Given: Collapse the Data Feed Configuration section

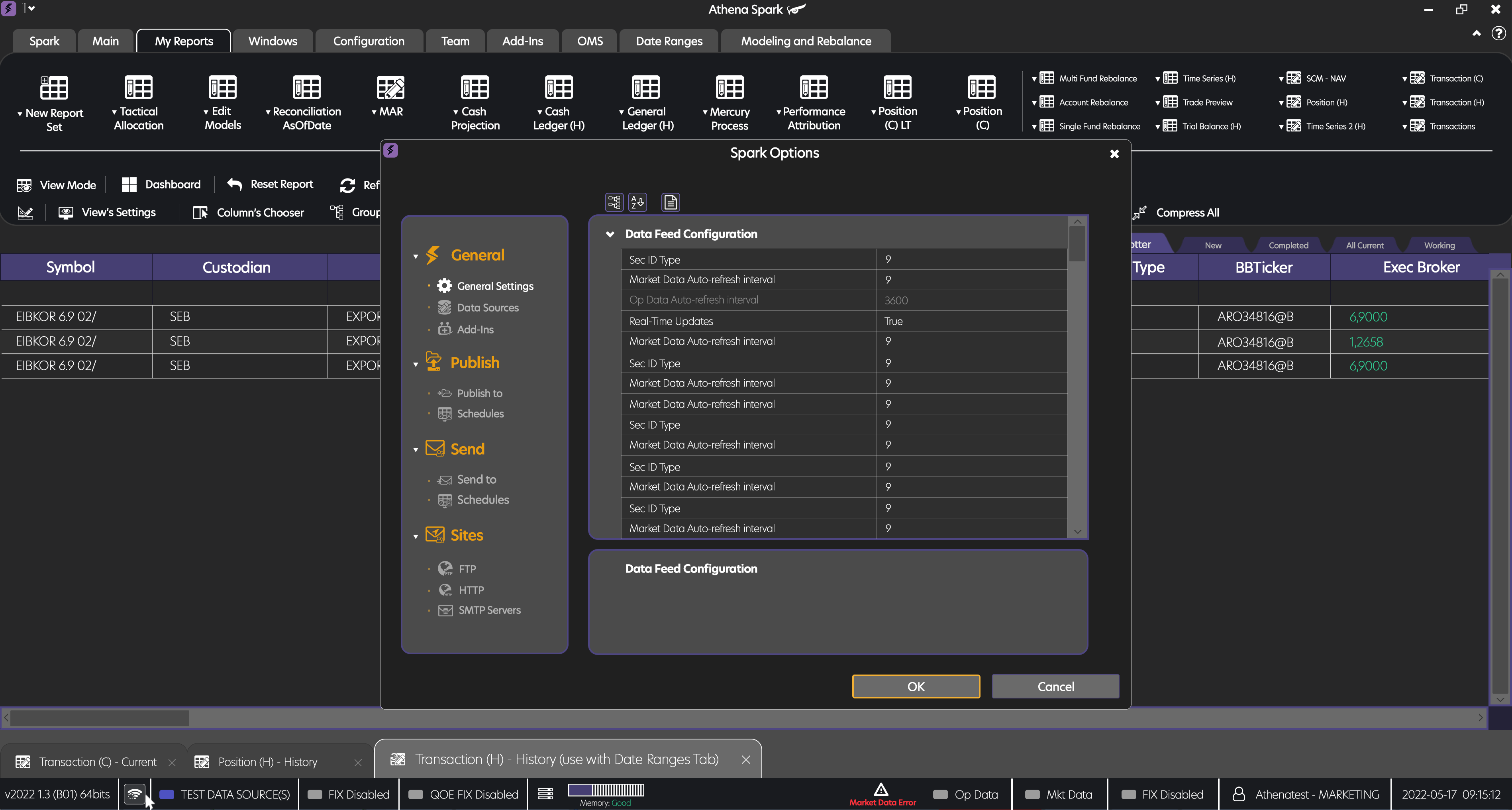Looking at the screenshot, I should coord(610,233).
